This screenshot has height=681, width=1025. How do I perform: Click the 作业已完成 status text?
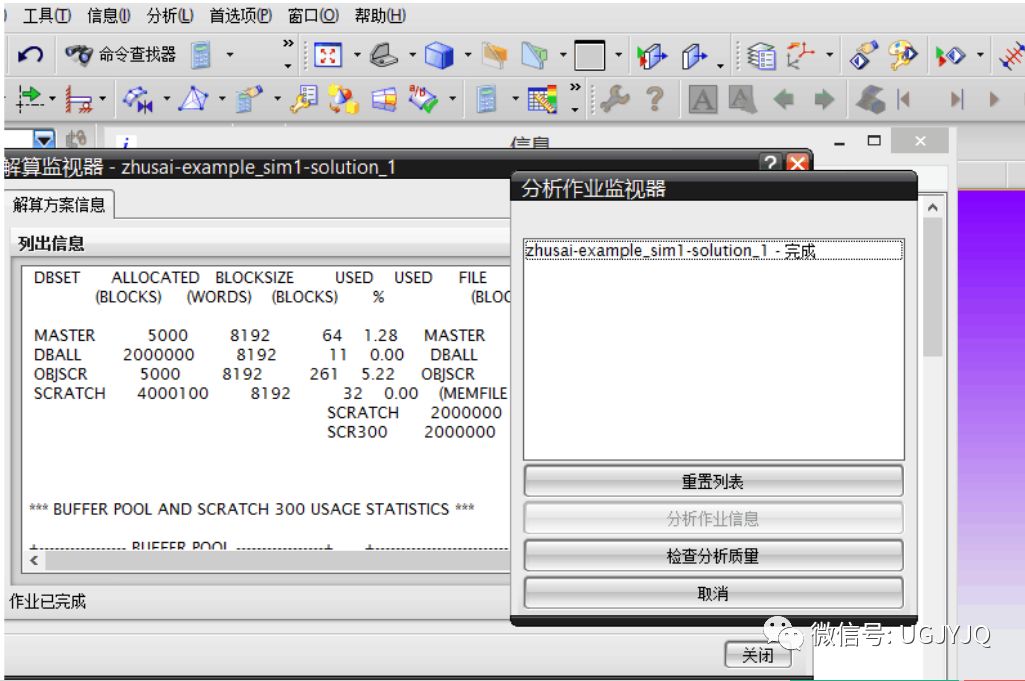point(47,601)
